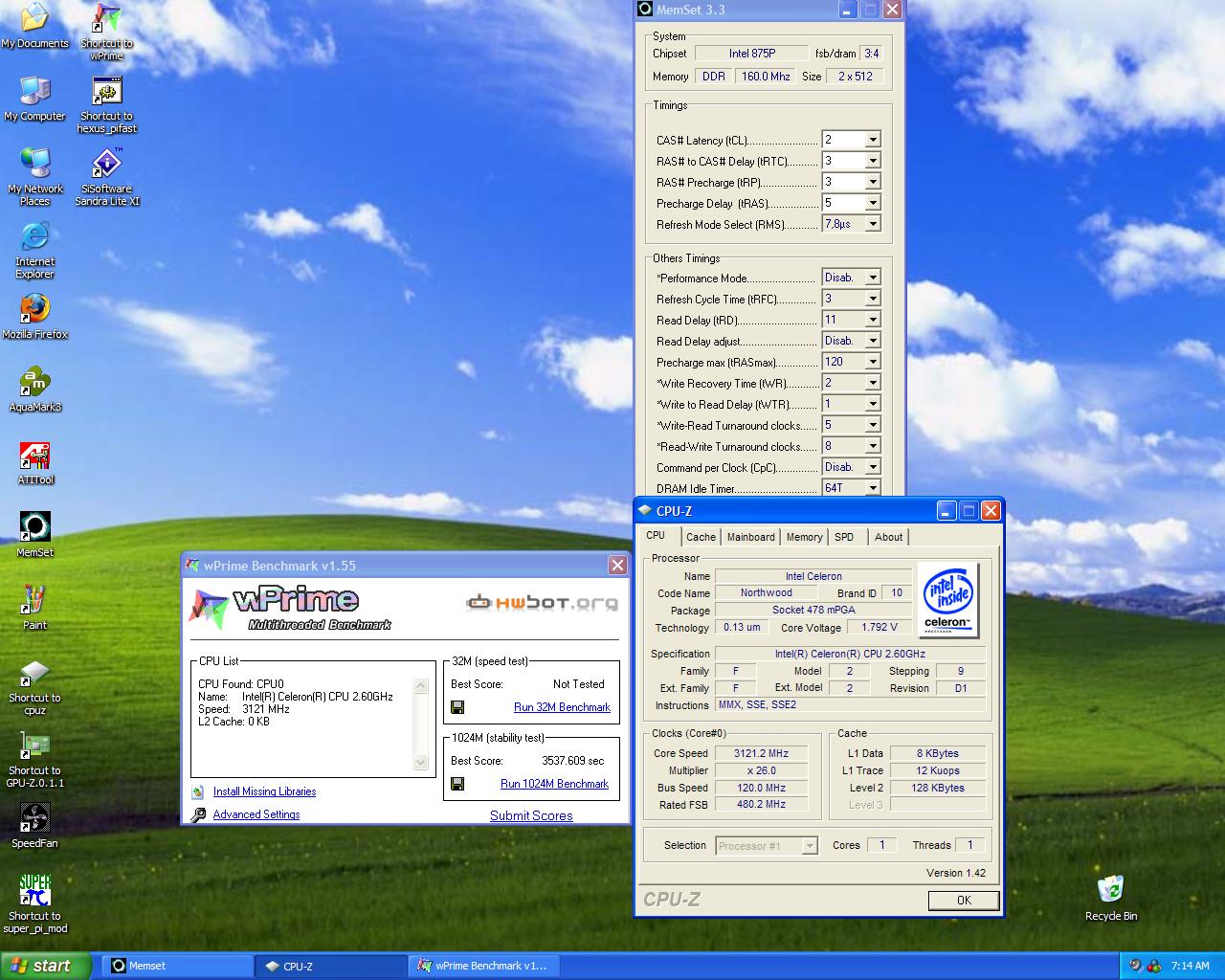Expand DRAM Idle Timer dropdown
The height and width of the screenshot is (980, 1225).
[x=873, y=488]
